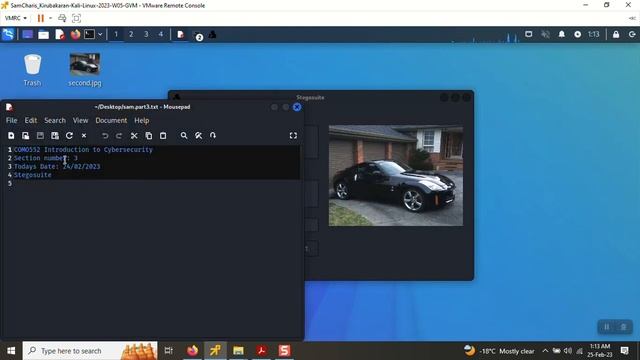640x360 pixels.
Task: Enter VMware full screen mode
Action: pyautogui.click(x=76, y=18)
